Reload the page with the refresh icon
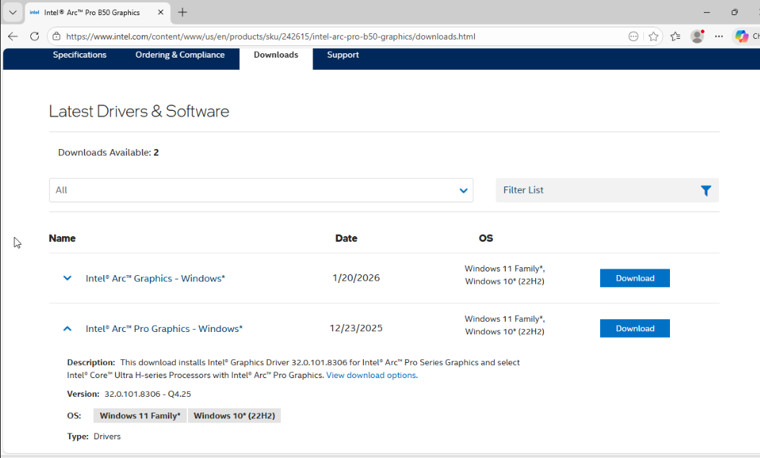The width and height of the screenshot is (760, 458). tap(34, 36)
